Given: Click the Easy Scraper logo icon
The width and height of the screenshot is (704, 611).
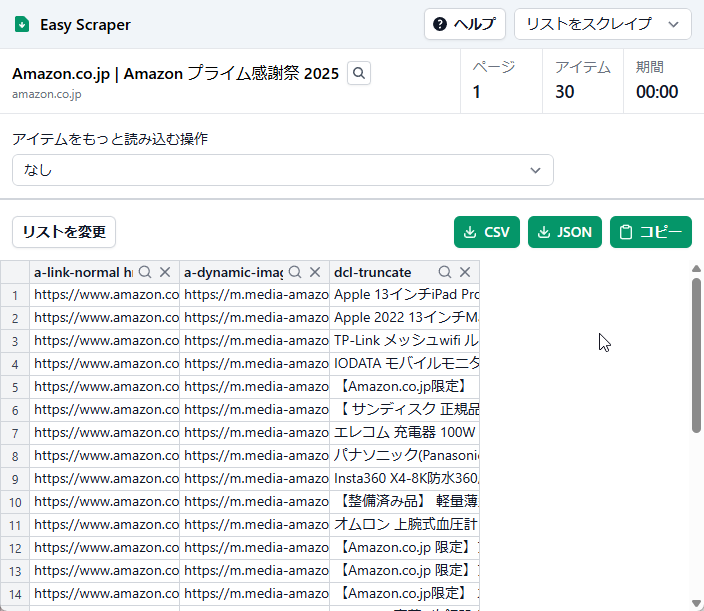Looking at the screenshot, I should point(22,24).
